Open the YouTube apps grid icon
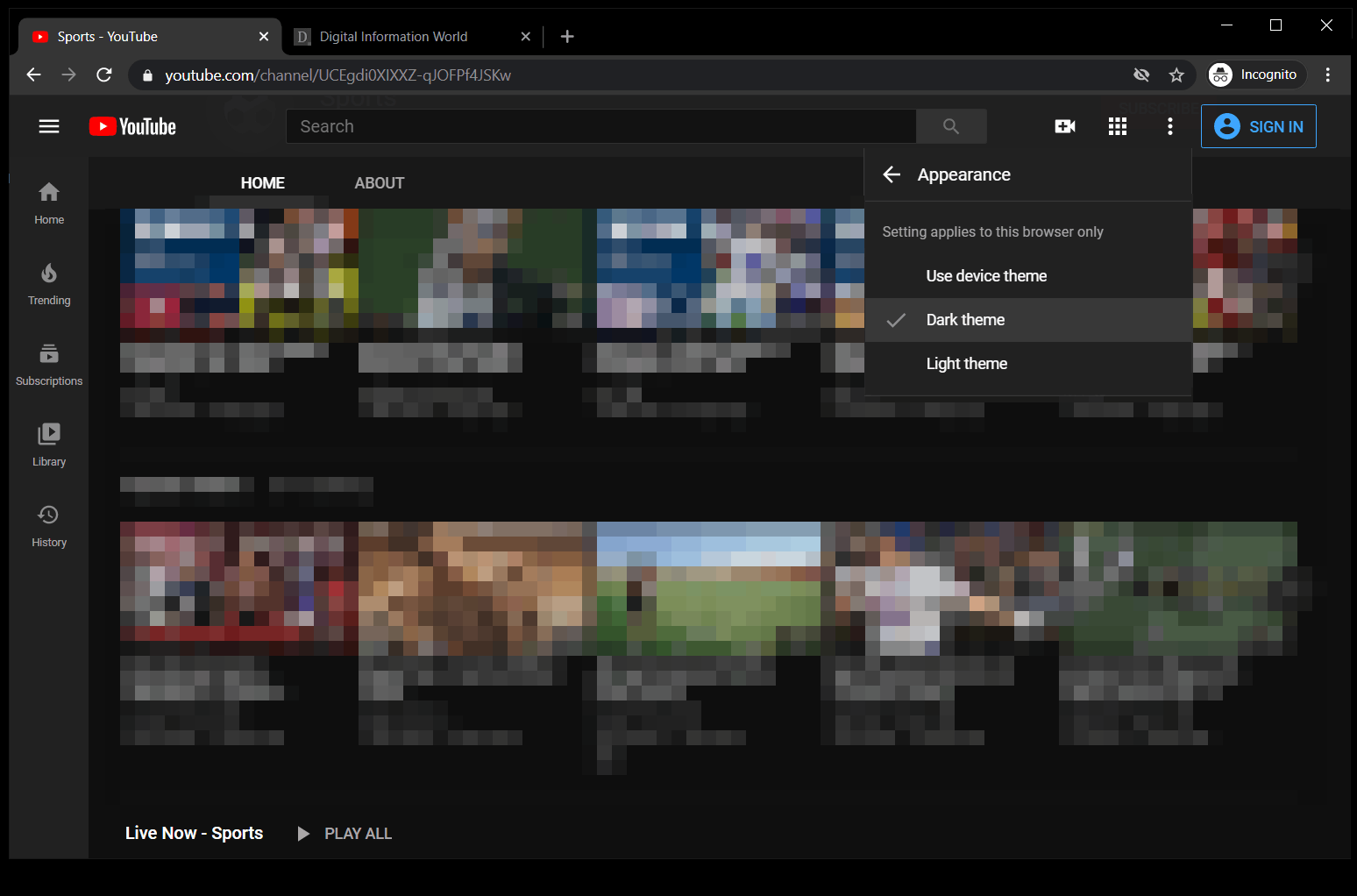1357x896 pixels. pyautogui.click(x=1118, y=126)
